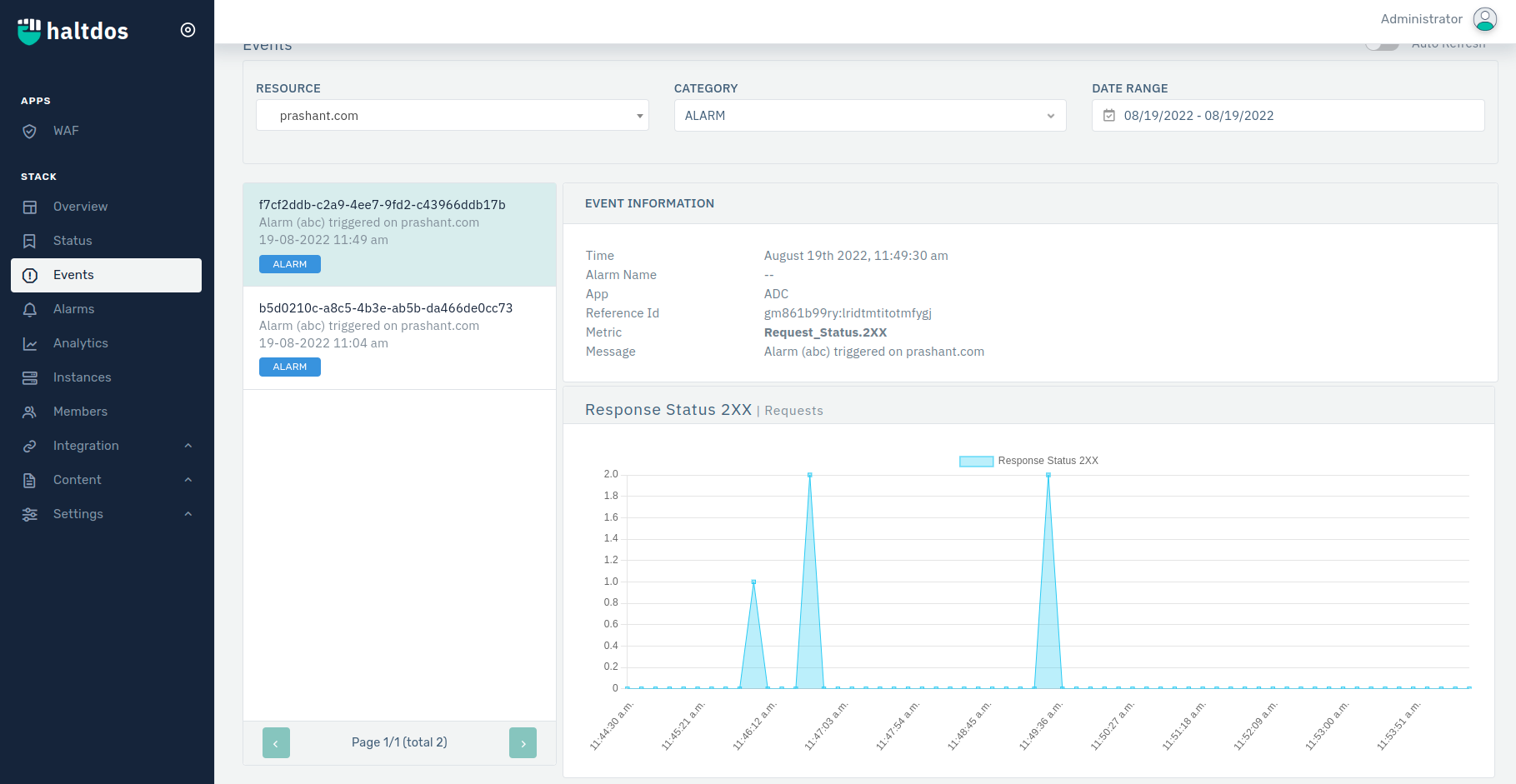Click ALARM badge on 11:49 am event
Image resolution: width=1516 pixels, height=784 pixels.
pos(290,264)
